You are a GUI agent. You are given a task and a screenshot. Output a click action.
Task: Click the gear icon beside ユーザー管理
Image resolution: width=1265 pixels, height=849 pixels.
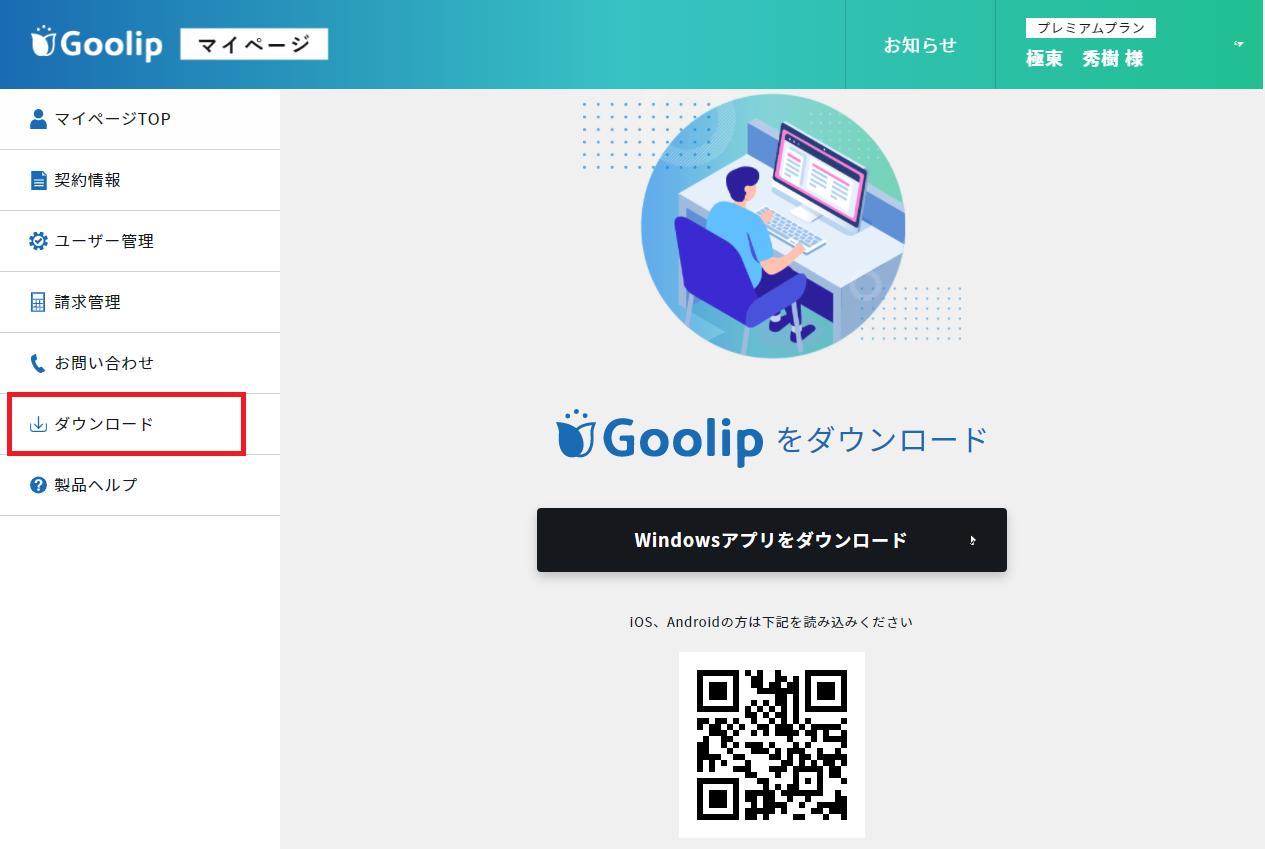[x=38, y=241]
